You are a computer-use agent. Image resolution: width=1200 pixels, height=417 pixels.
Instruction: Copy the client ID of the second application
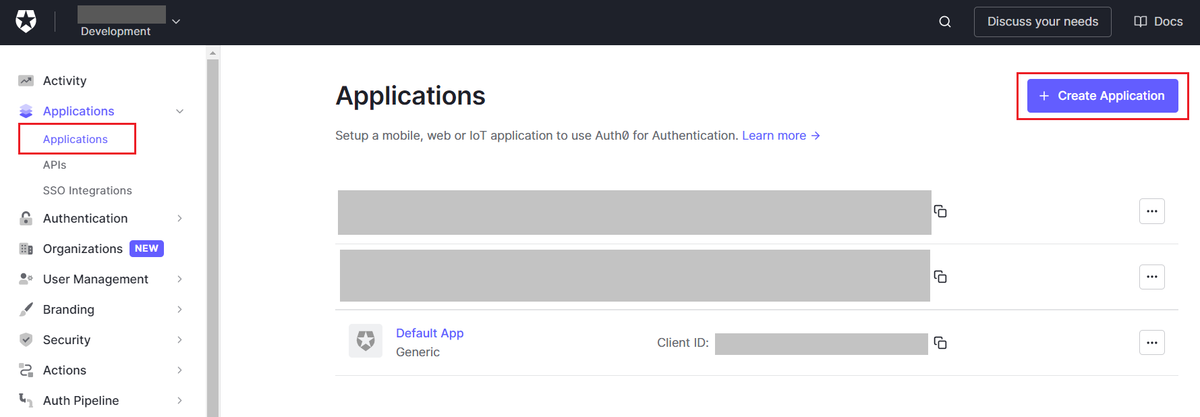(940, 276)
